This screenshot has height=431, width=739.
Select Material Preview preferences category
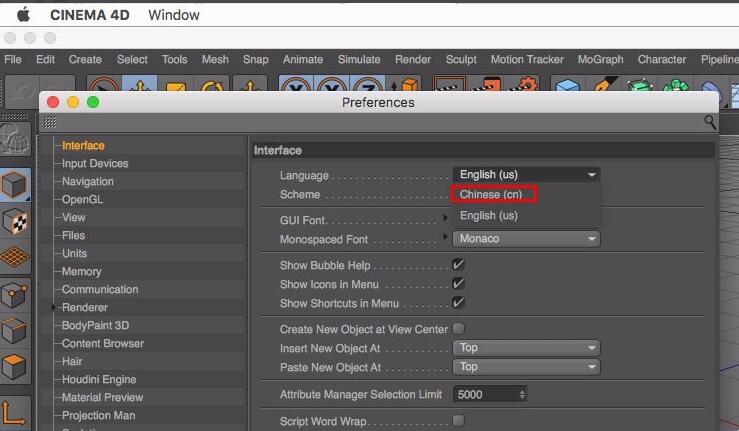click(102, 398)
